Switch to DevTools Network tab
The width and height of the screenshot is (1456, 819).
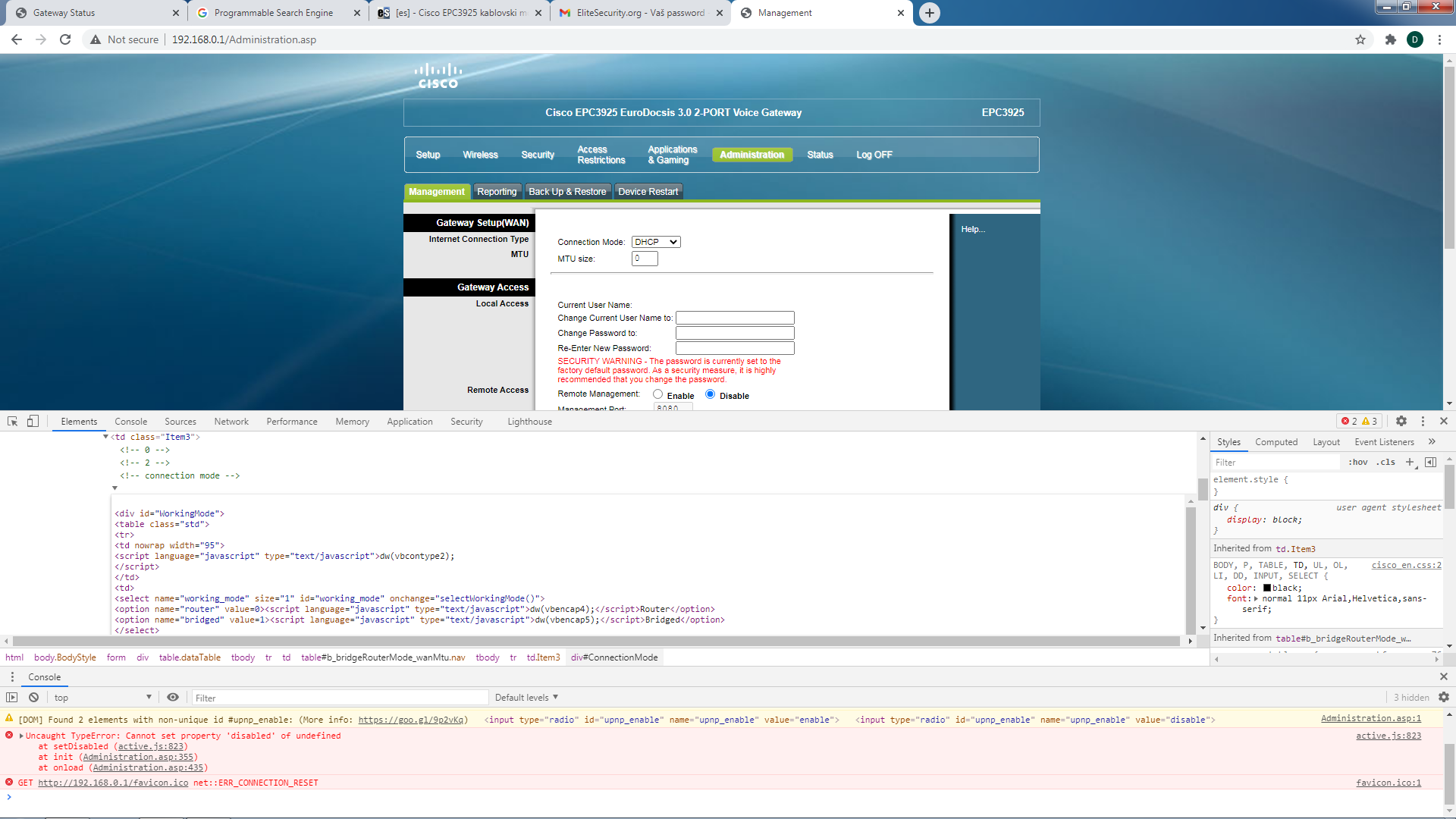tap(231, 422)
